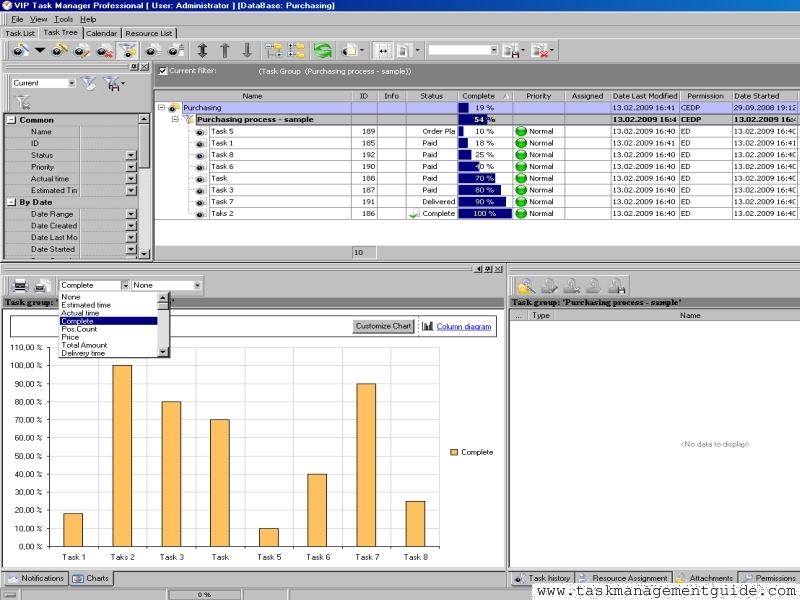Click the green Normal priority icon for Task 7
The height and width of the screenshot is (600, 800).
click(521, 202)
